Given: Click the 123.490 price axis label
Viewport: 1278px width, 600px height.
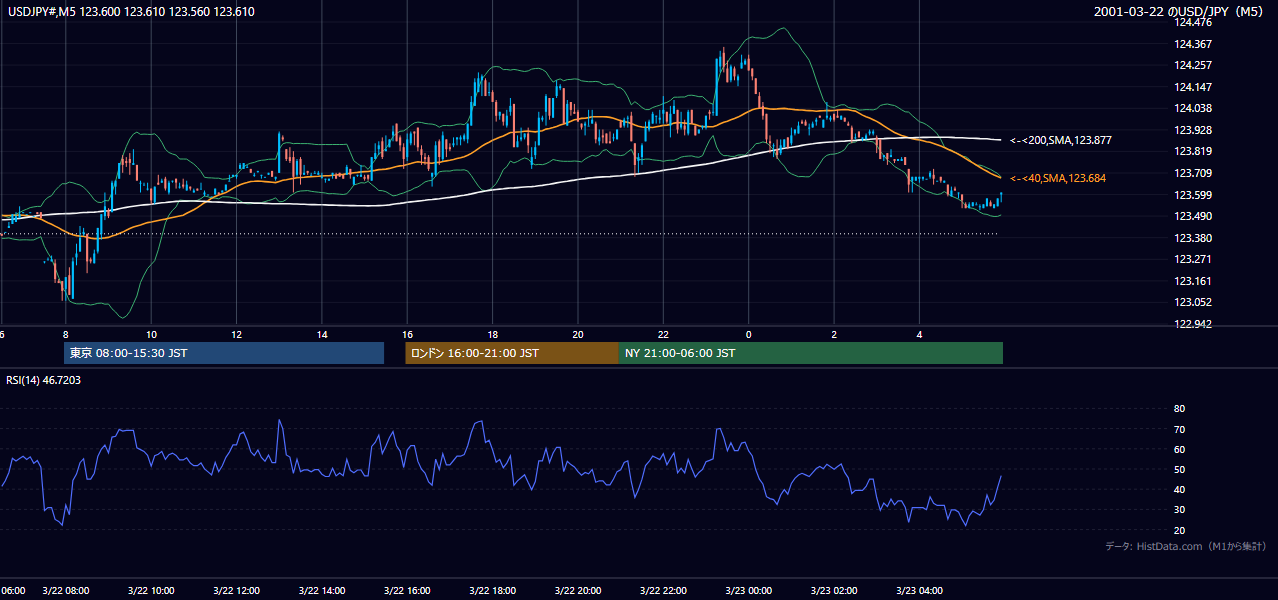Looking at the screenshot, I should 1192,216.
